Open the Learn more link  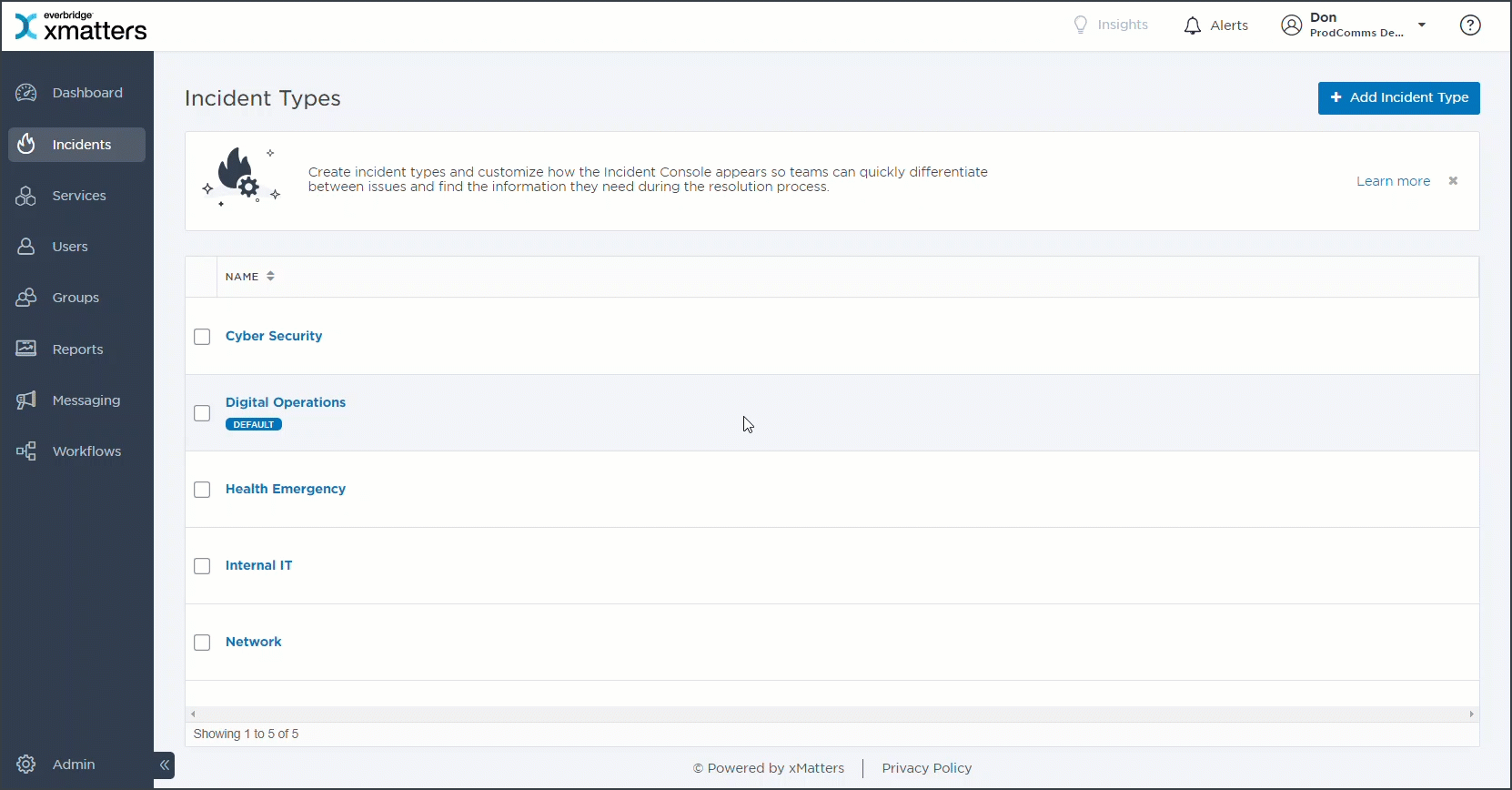[1393, 181]
